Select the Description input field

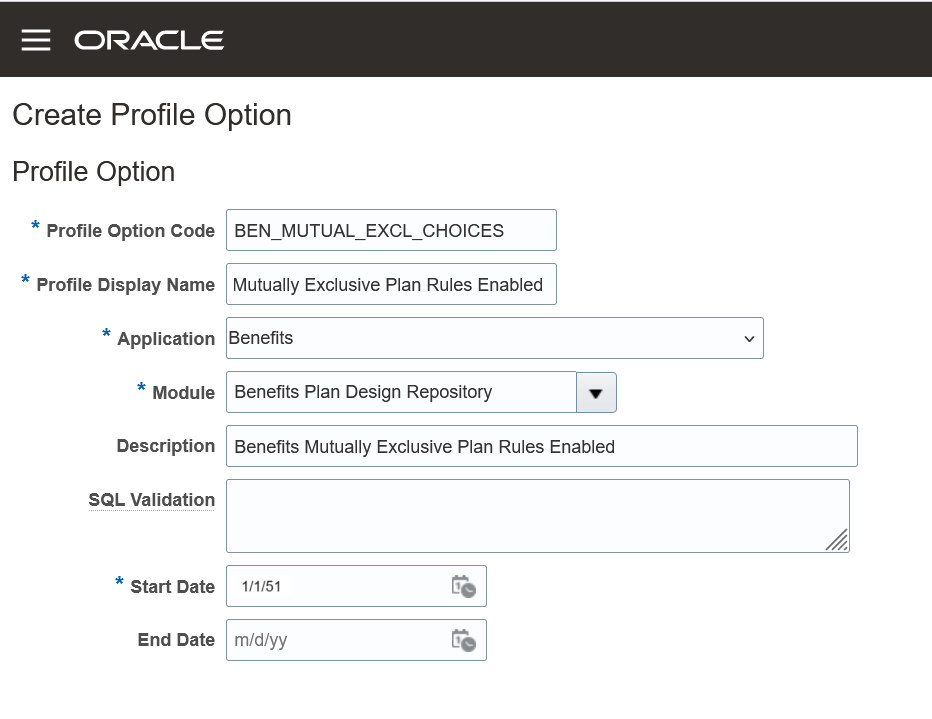541,447
